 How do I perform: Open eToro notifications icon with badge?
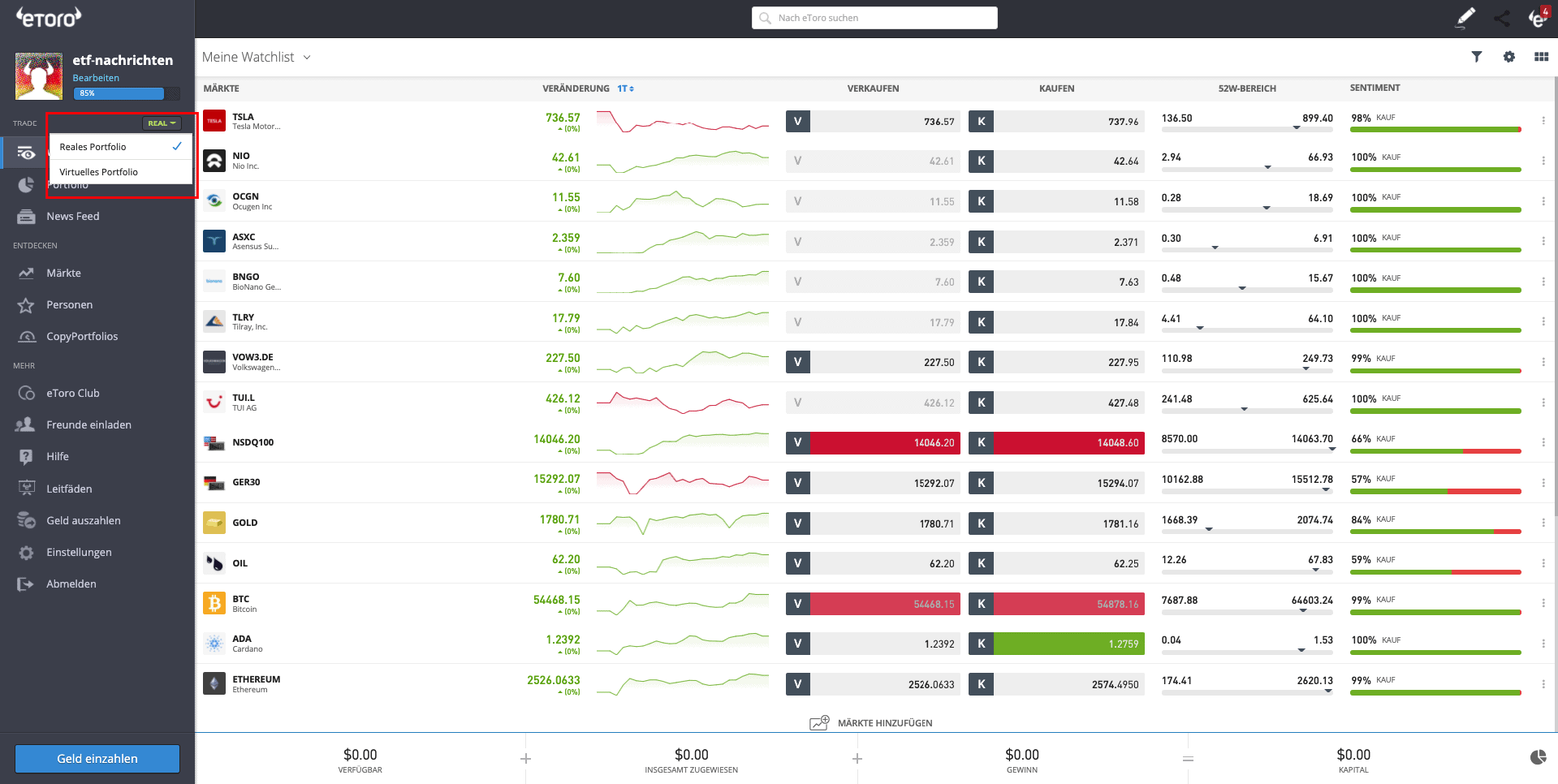(1538, 18)
